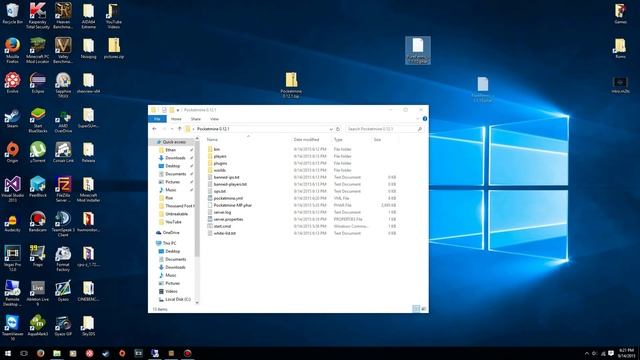Select the Audacity desktop shortcut
This screenshot has height=360, width=640.
(12, 222)
